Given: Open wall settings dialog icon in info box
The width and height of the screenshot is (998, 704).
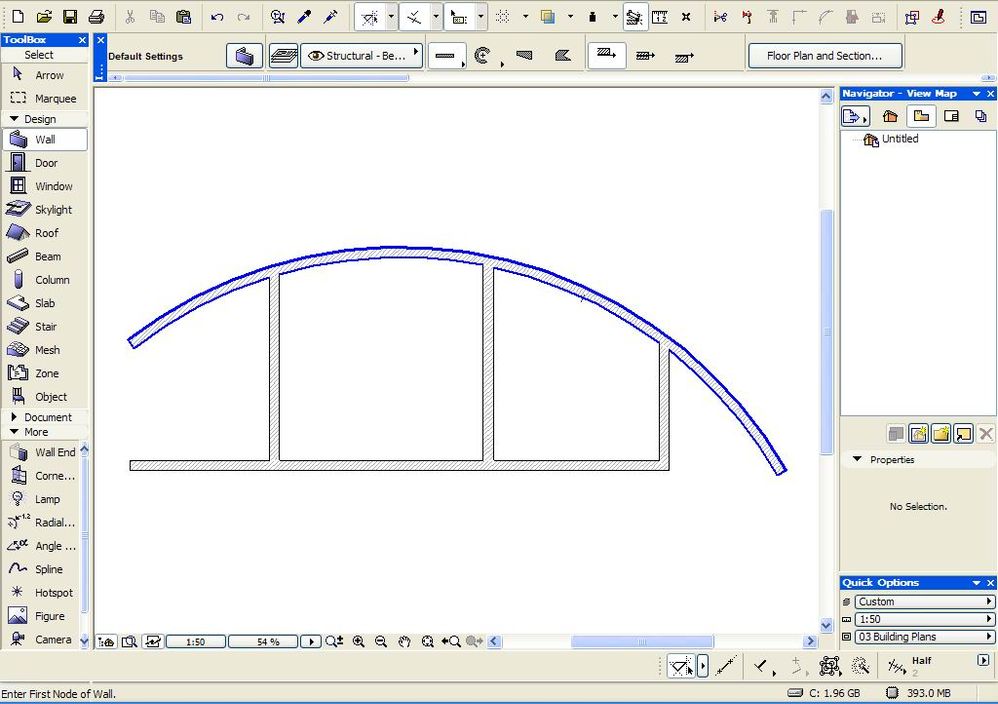Looking at the screenshot, I should [x=244, y=56].
